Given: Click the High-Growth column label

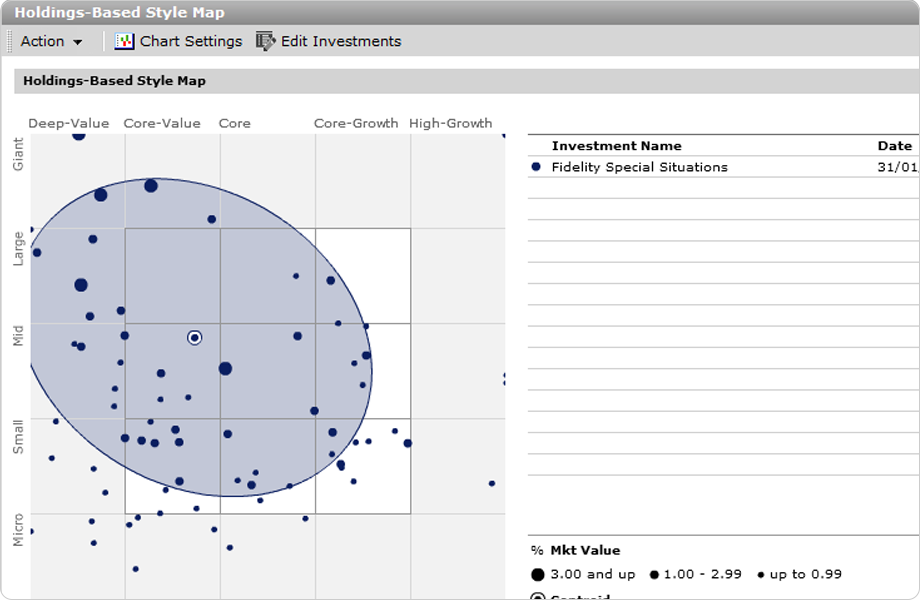Looking at the screenshot, I should 450,123.
